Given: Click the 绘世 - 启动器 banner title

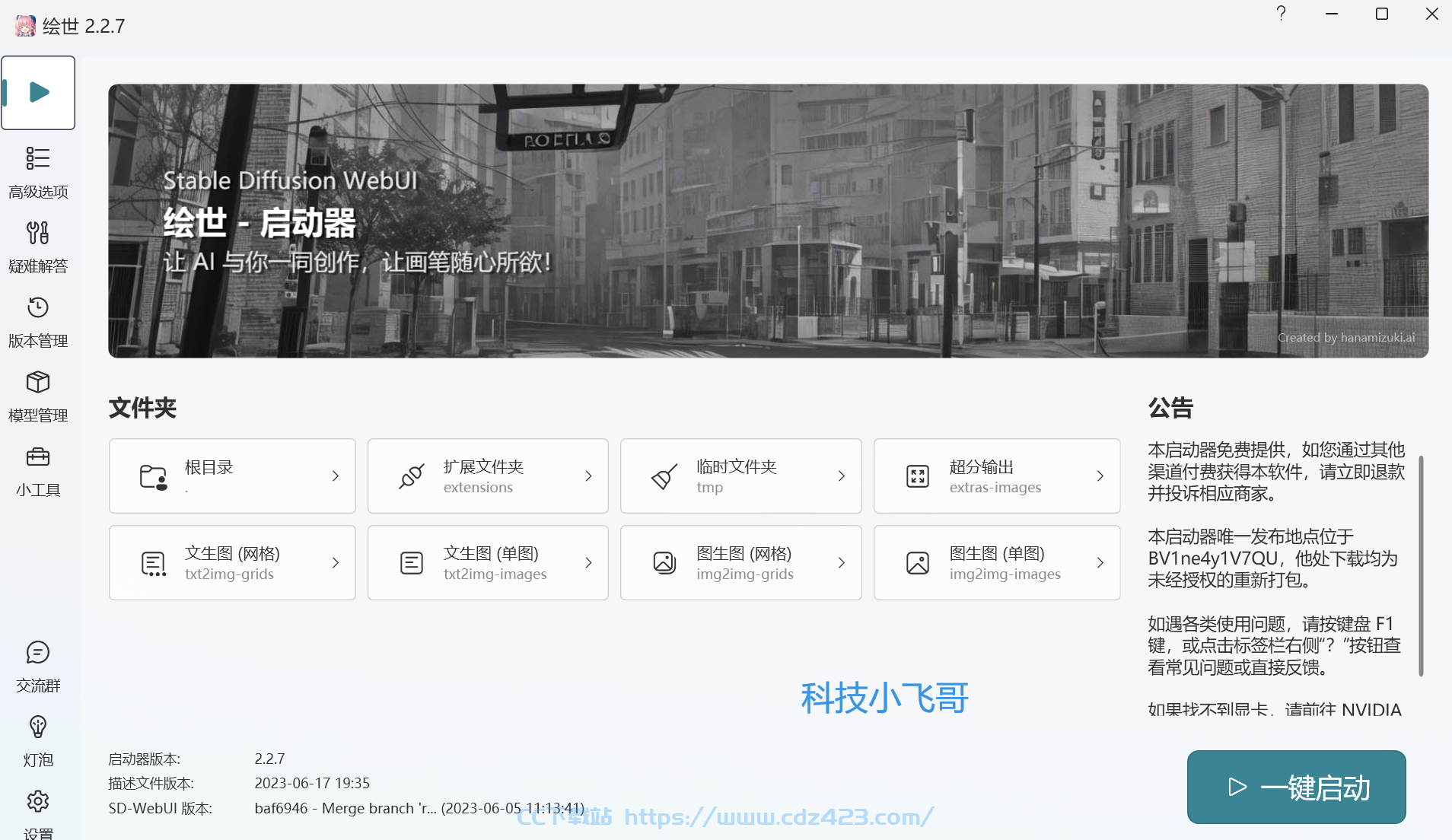Looking at the screenshot, I should click(260, 223).
